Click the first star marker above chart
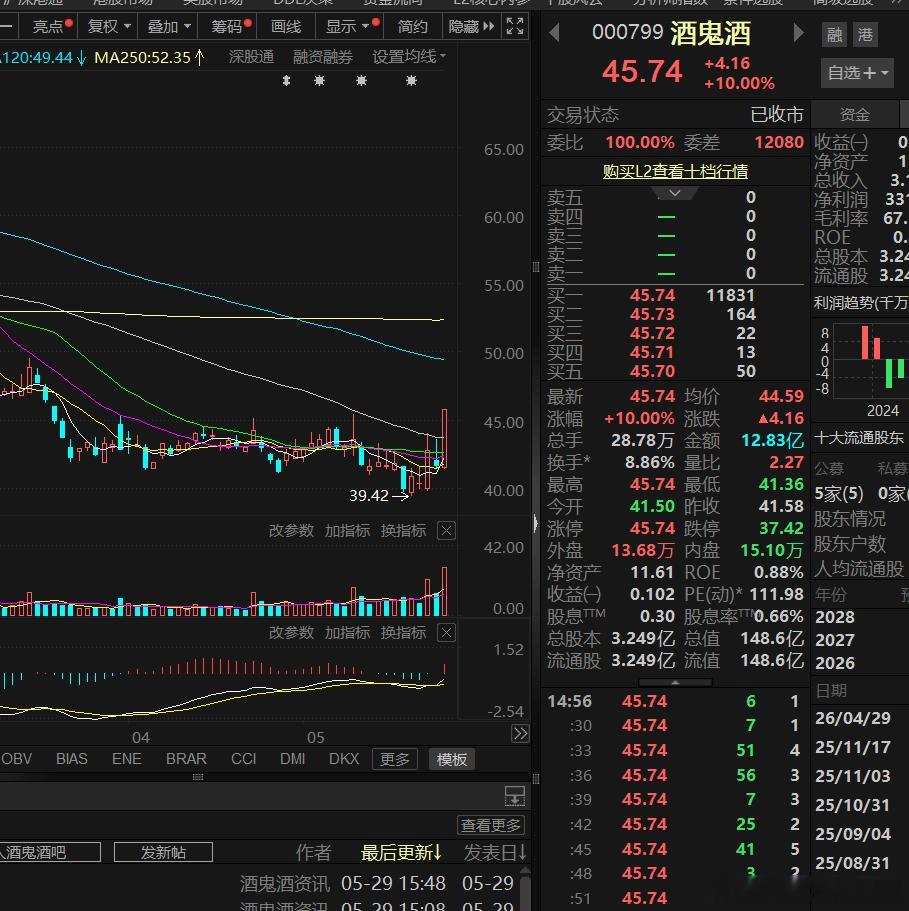The image size is (909, 911). (319, 81)
